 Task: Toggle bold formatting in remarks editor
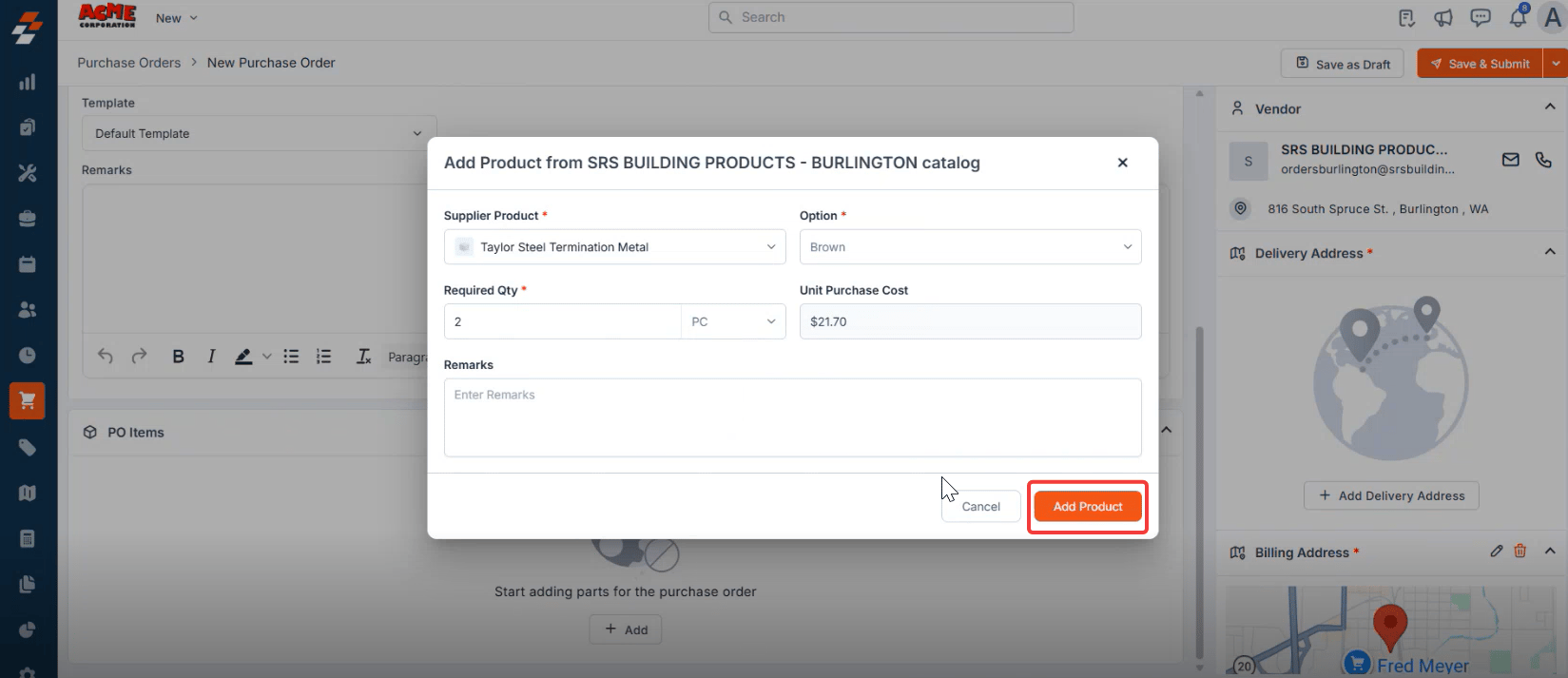click(178, 357)
